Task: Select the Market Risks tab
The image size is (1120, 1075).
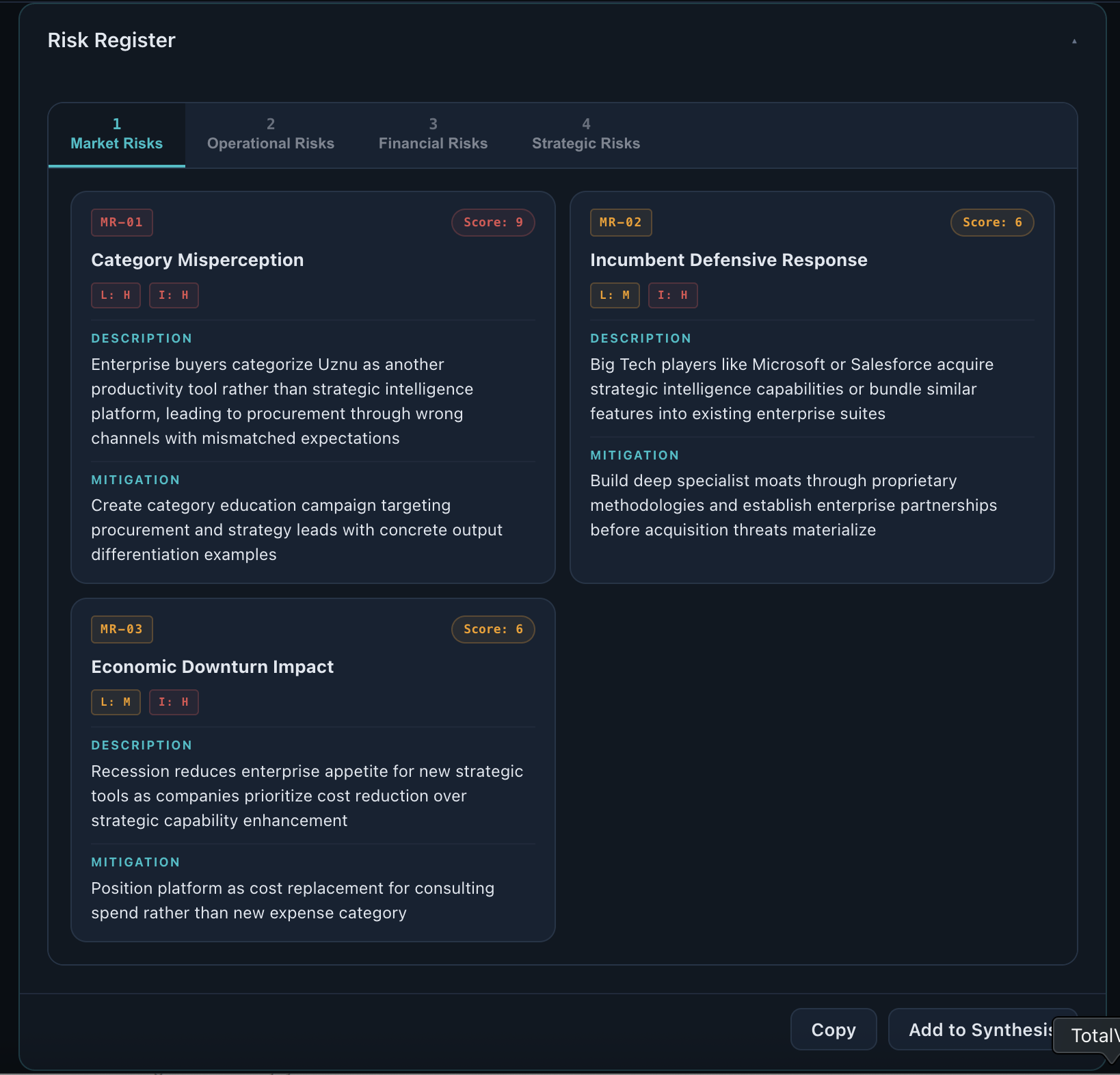Action: [x=117, y=135]
